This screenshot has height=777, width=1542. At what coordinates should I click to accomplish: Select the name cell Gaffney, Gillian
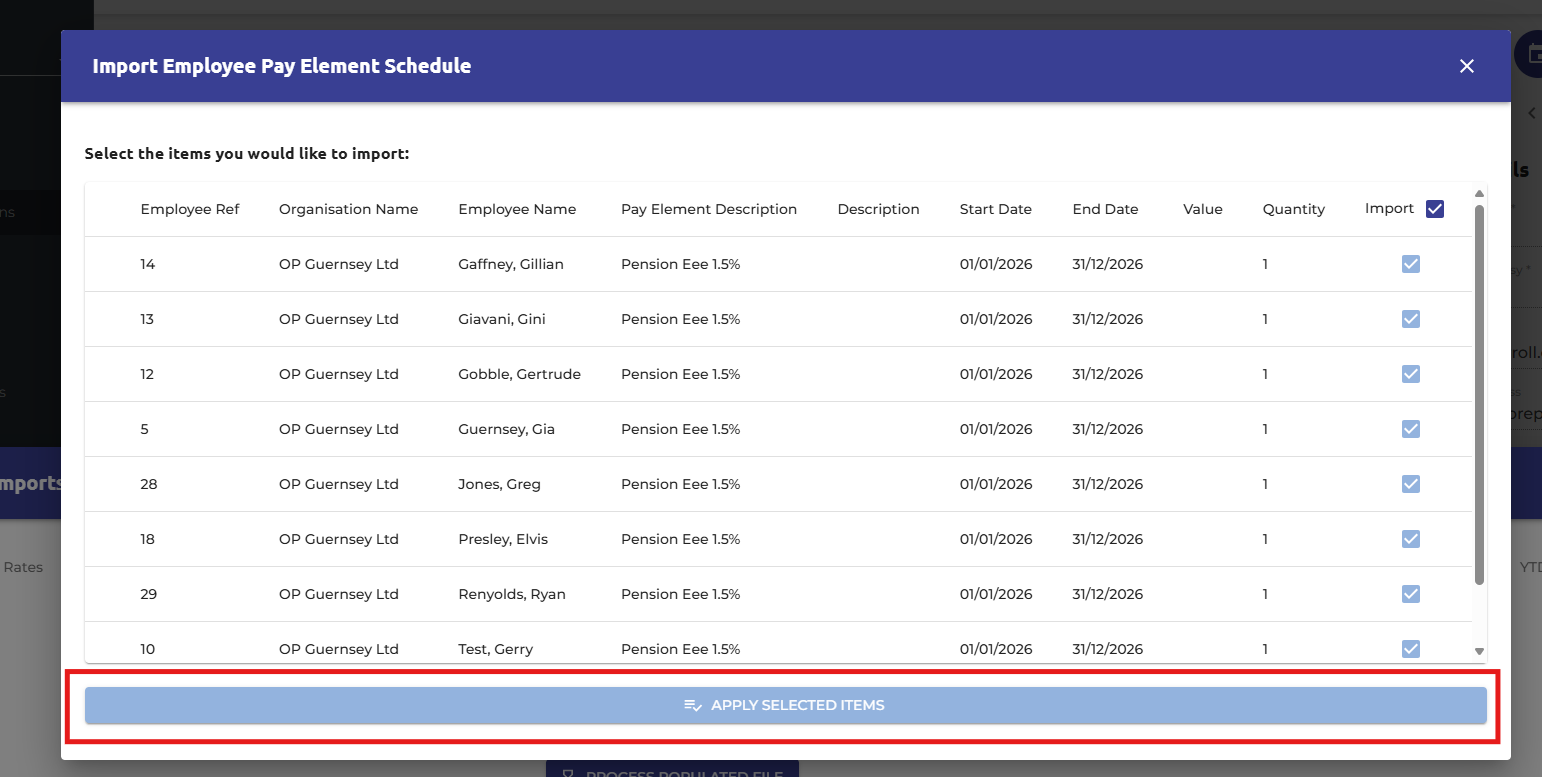(511, 264)
